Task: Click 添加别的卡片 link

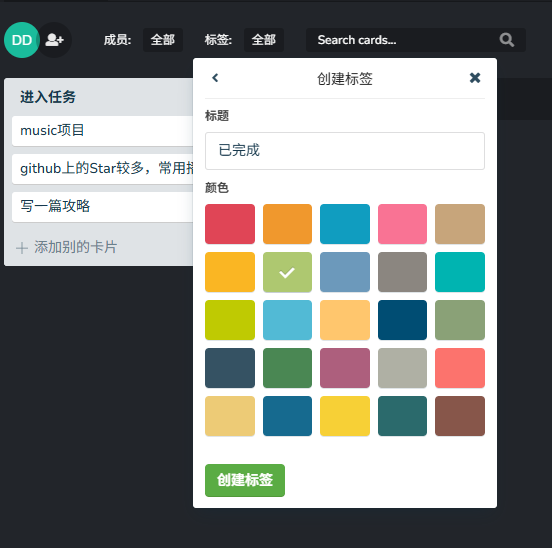Action: 75,247
